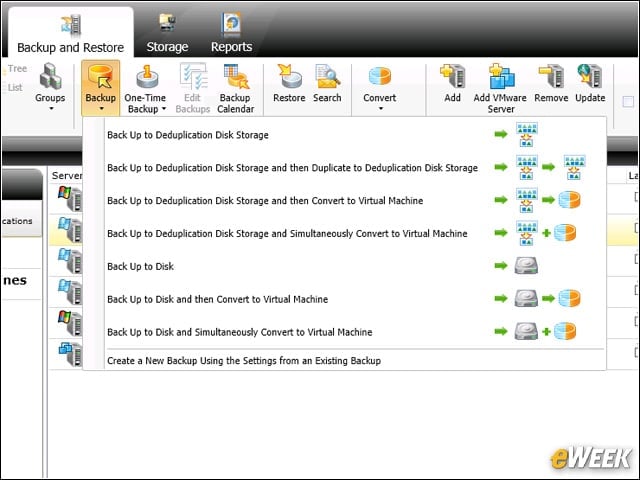Expand the Groups dropdown arrow
The image size is (640, 480).
pyautogui.click(x=51, y=109)
